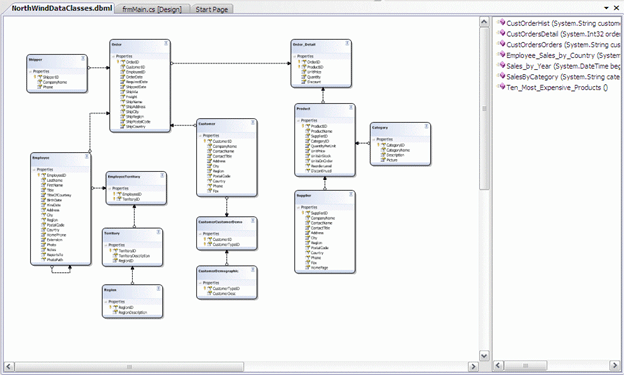Image resolution: width=624 pixels, height=375 pixels.
Task: Collapse the Properties section in Shipper class
Action: coord(30,71)
